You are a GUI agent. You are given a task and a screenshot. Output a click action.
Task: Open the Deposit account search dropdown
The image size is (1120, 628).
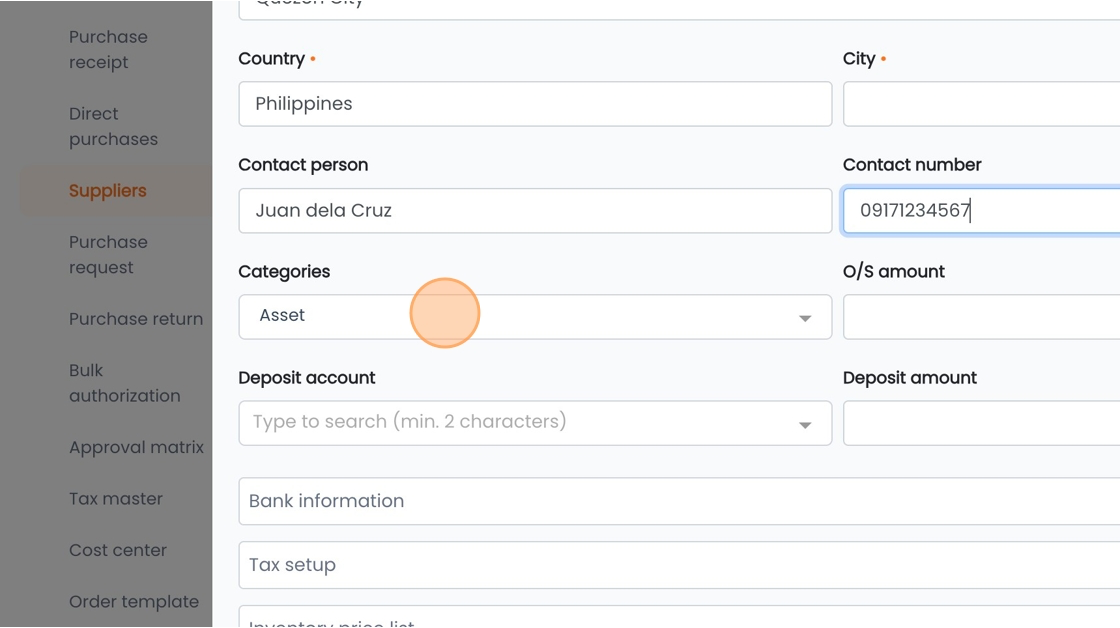coord(535,423)
